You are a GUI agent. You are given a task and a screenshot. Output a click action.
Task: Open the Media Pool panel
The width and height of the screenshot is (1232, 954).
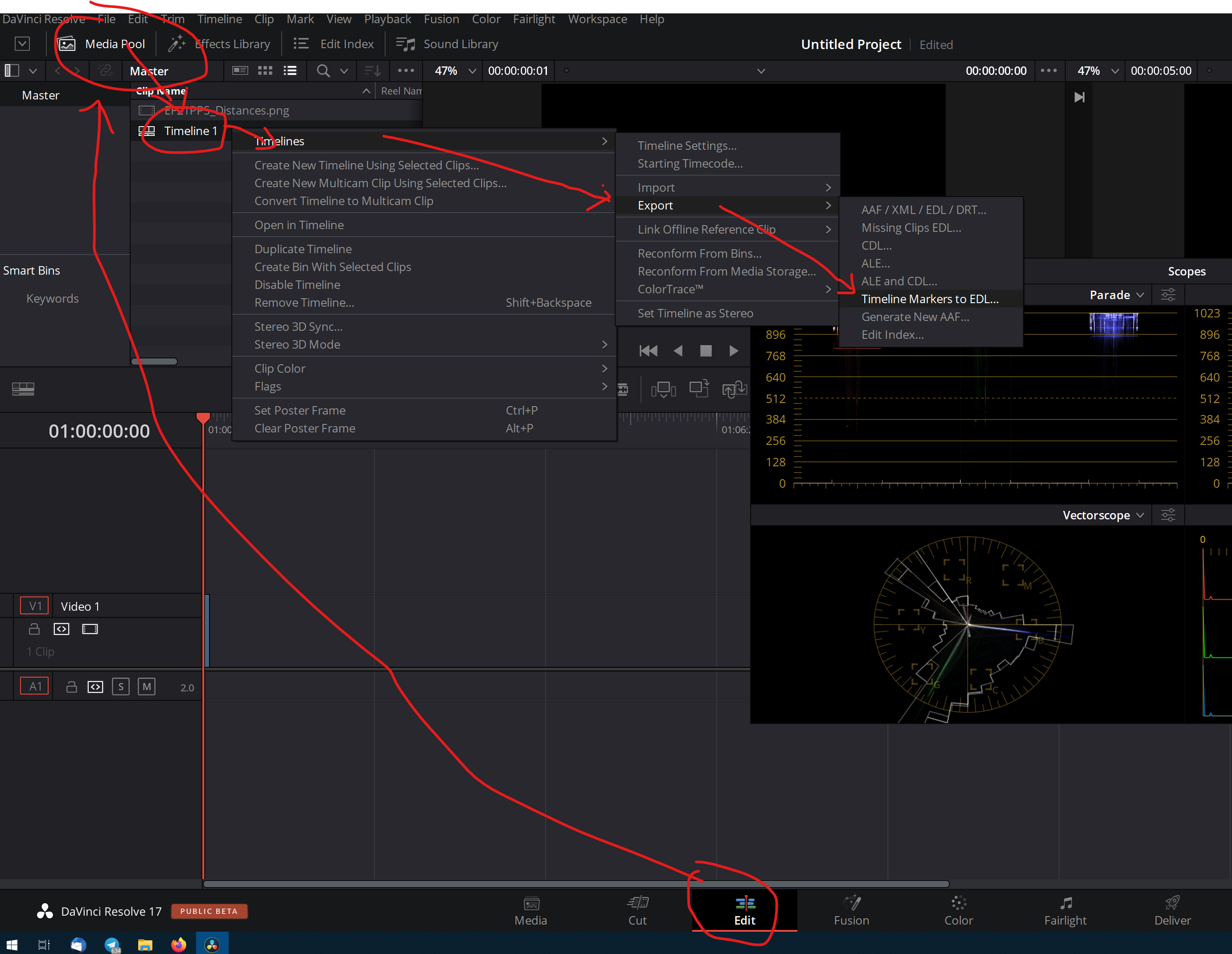[102, 44]
